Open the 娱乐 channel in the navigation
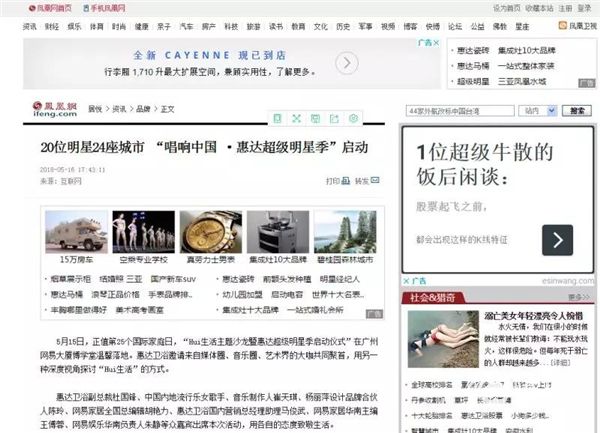The image size is (600, 433). coord(74,26)
